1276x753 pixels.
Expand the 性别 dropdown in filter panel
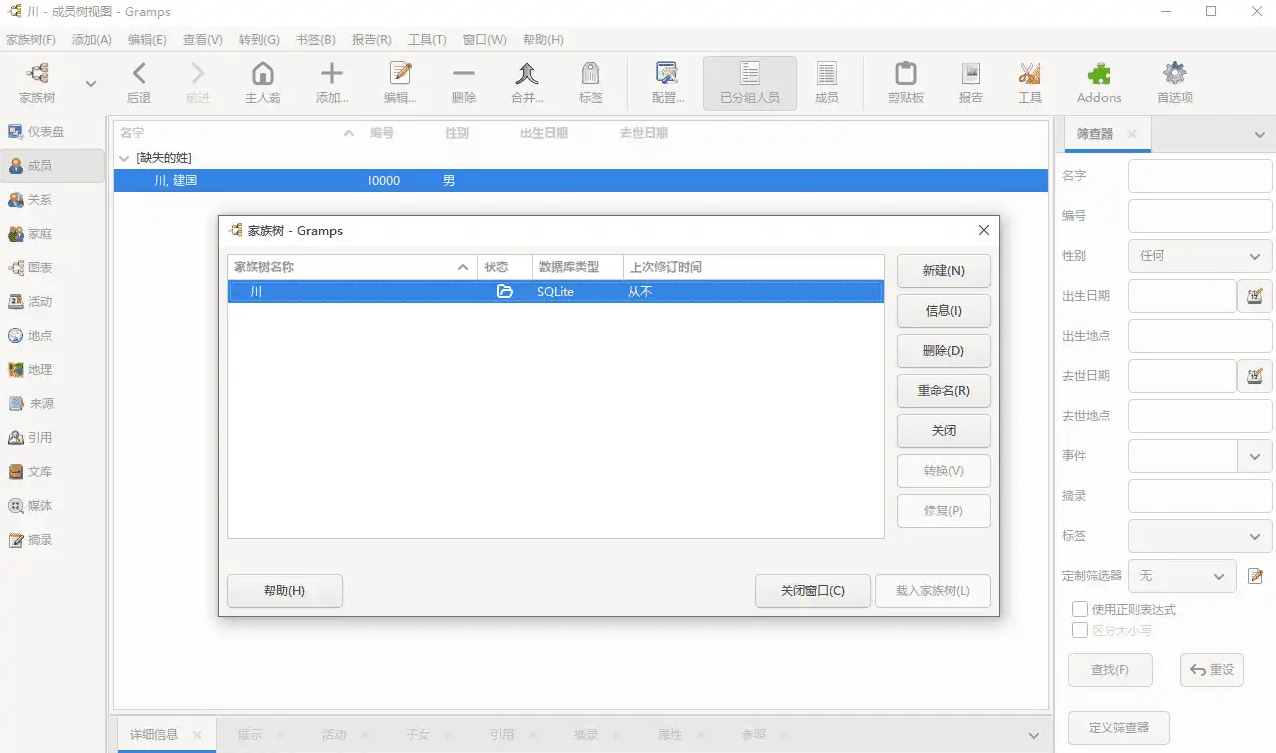[x=1200, y=256]
